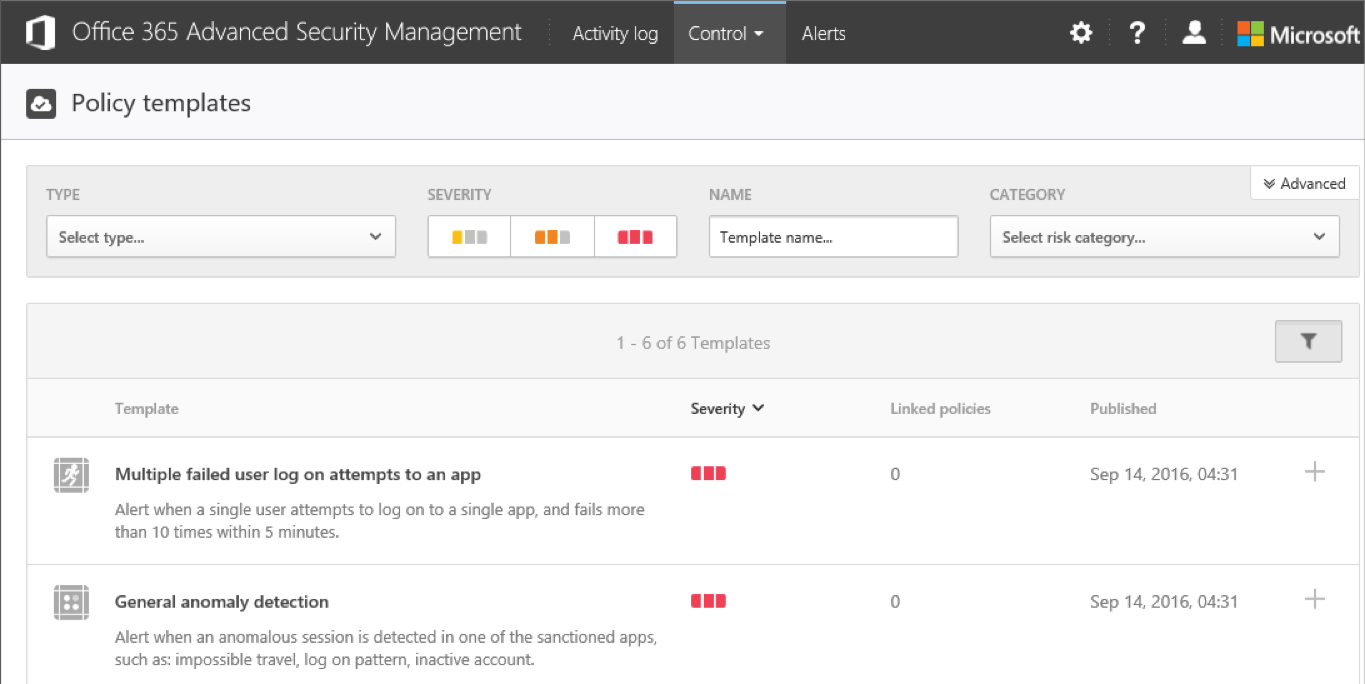The width and height of the screenshot is (1365, 684).
Task: Click description of General anomaly detection template
Action: point(386,648)
